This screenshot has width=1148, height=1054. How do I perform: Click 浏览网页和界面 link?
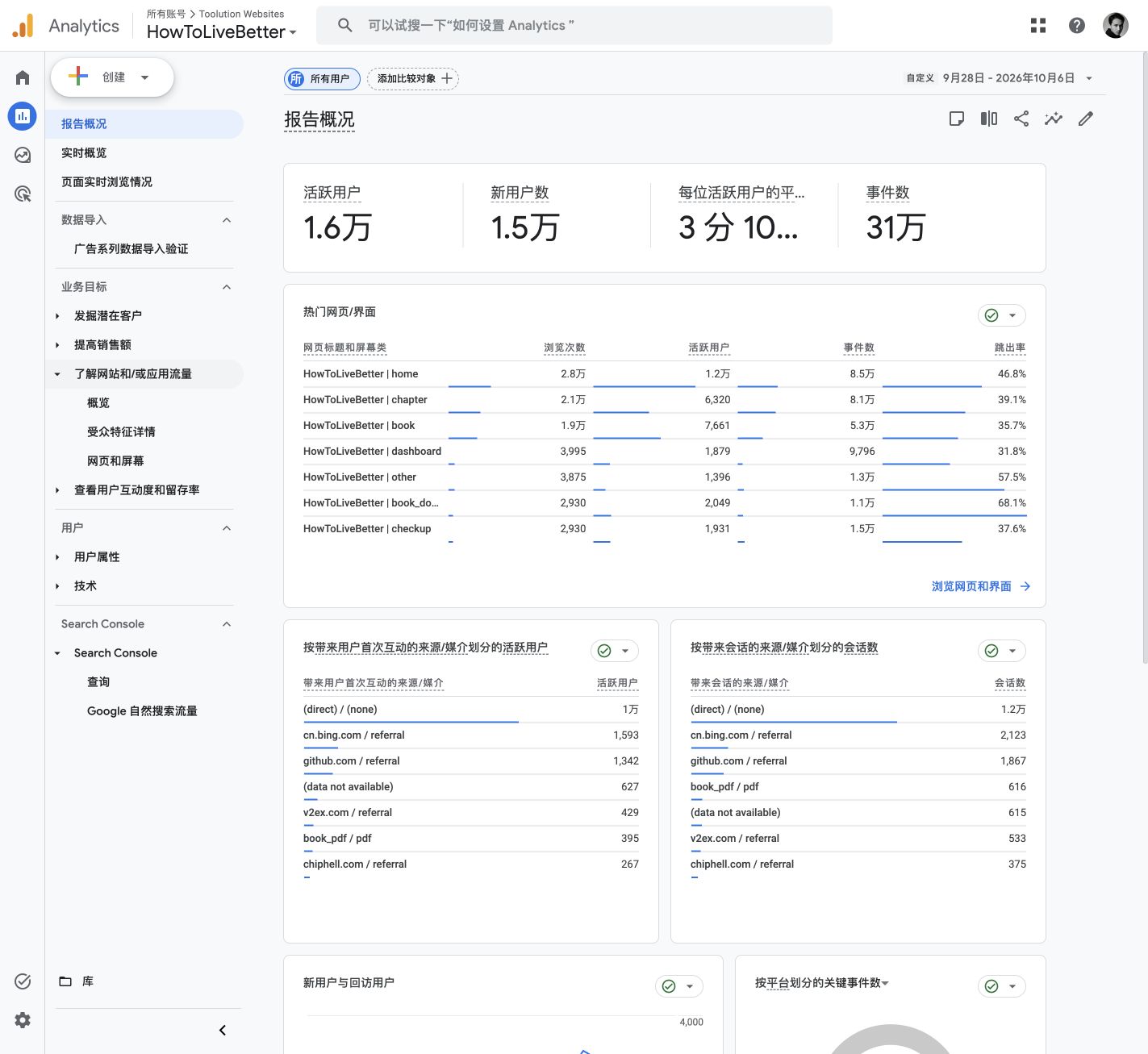pos(981,586)
